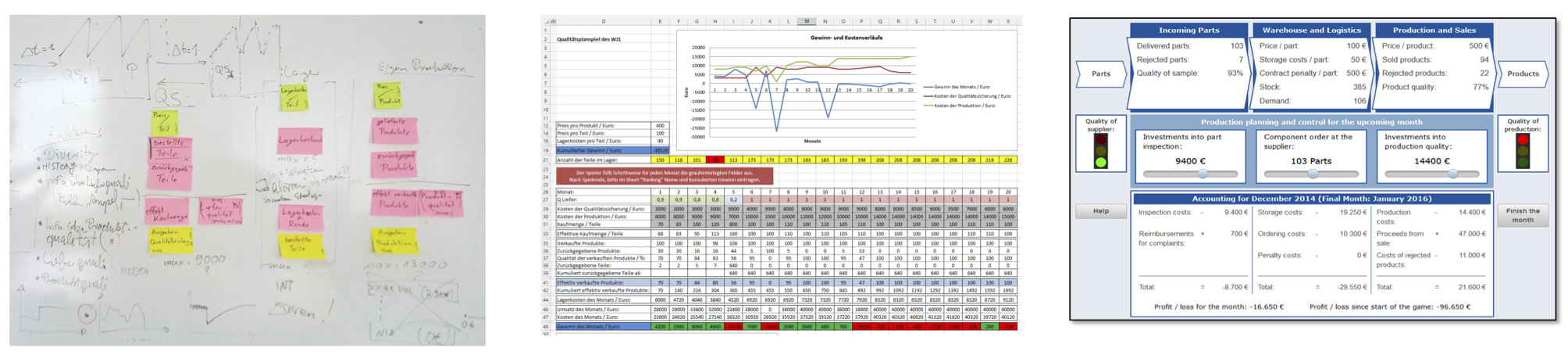Select the Products arrow label
Image resolution: width=1568 pixels, height=355 pixels.
(1522, 74)
